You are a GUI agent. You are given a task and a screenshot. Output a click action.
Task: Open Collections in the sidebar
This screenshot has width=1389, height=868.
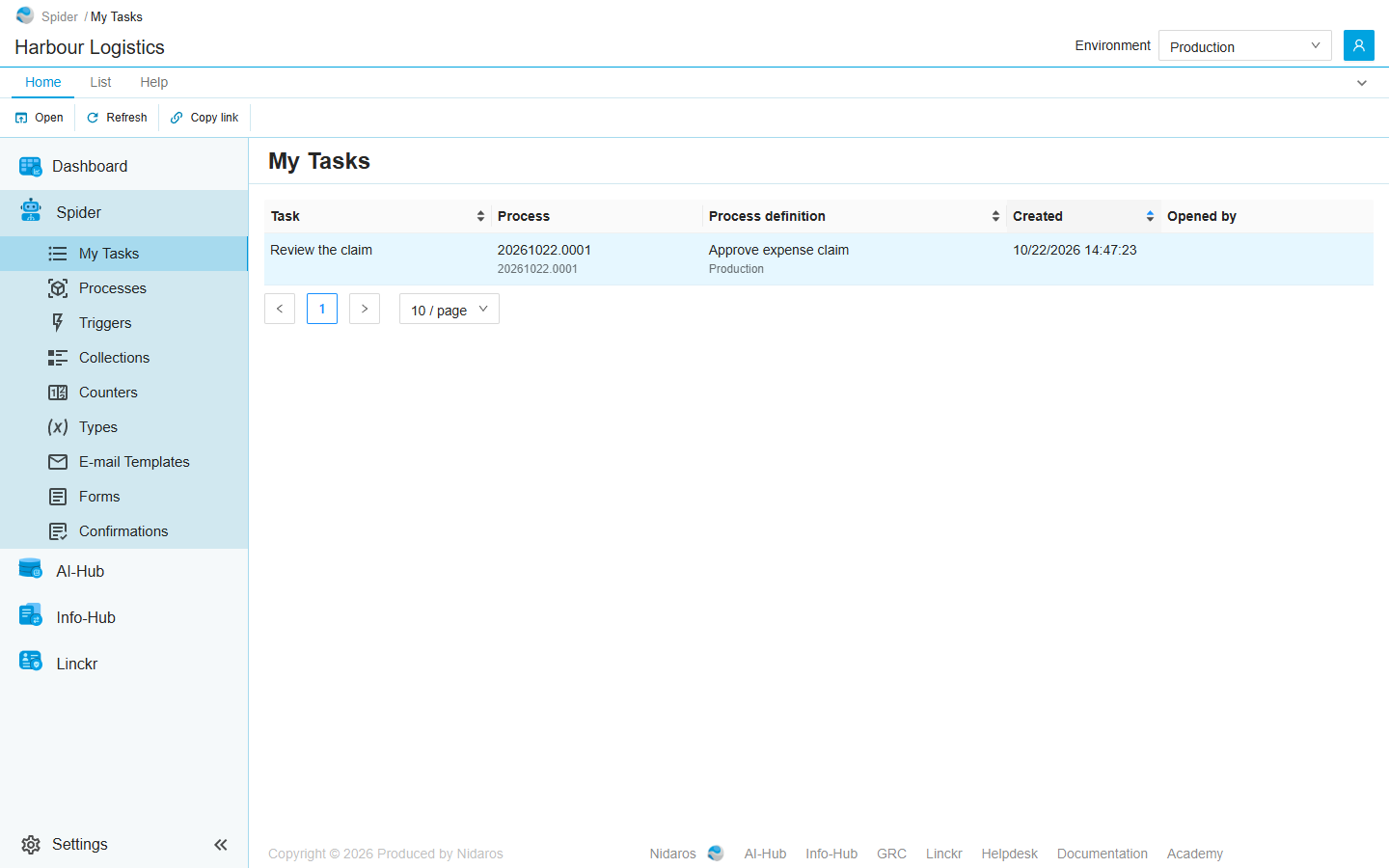click(x=123, y=358)
